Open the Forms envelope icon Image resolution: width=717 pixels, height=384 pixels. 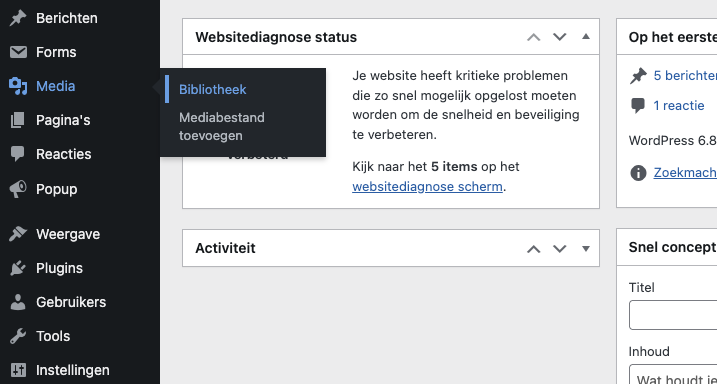[x=18, y=52]
